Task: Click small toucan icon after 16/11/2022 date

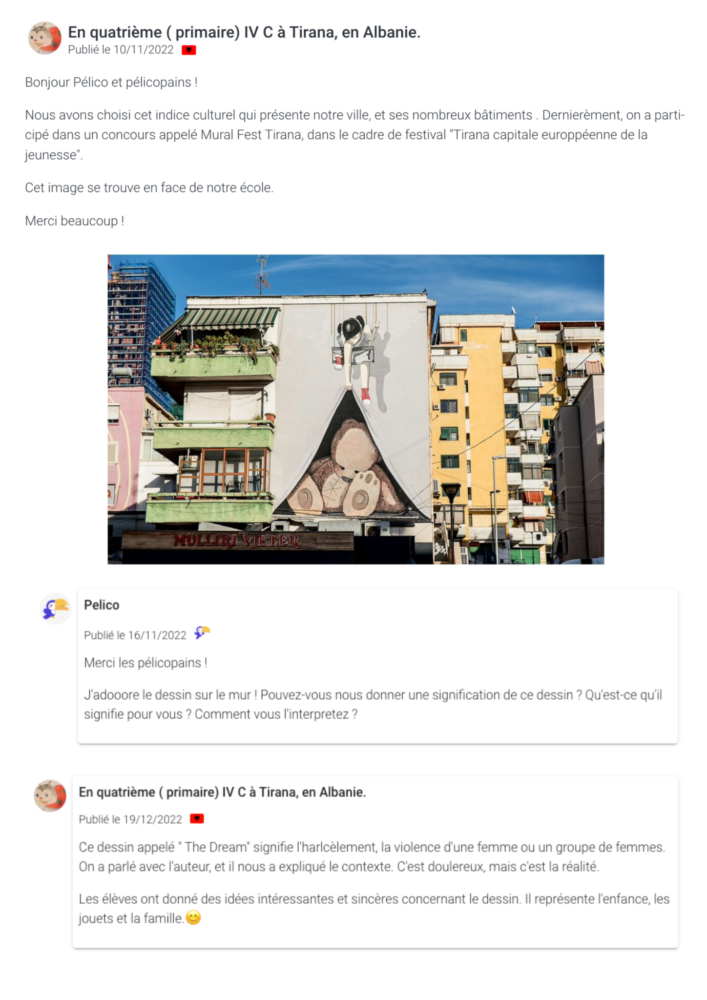Action: [x=203, y=633]
